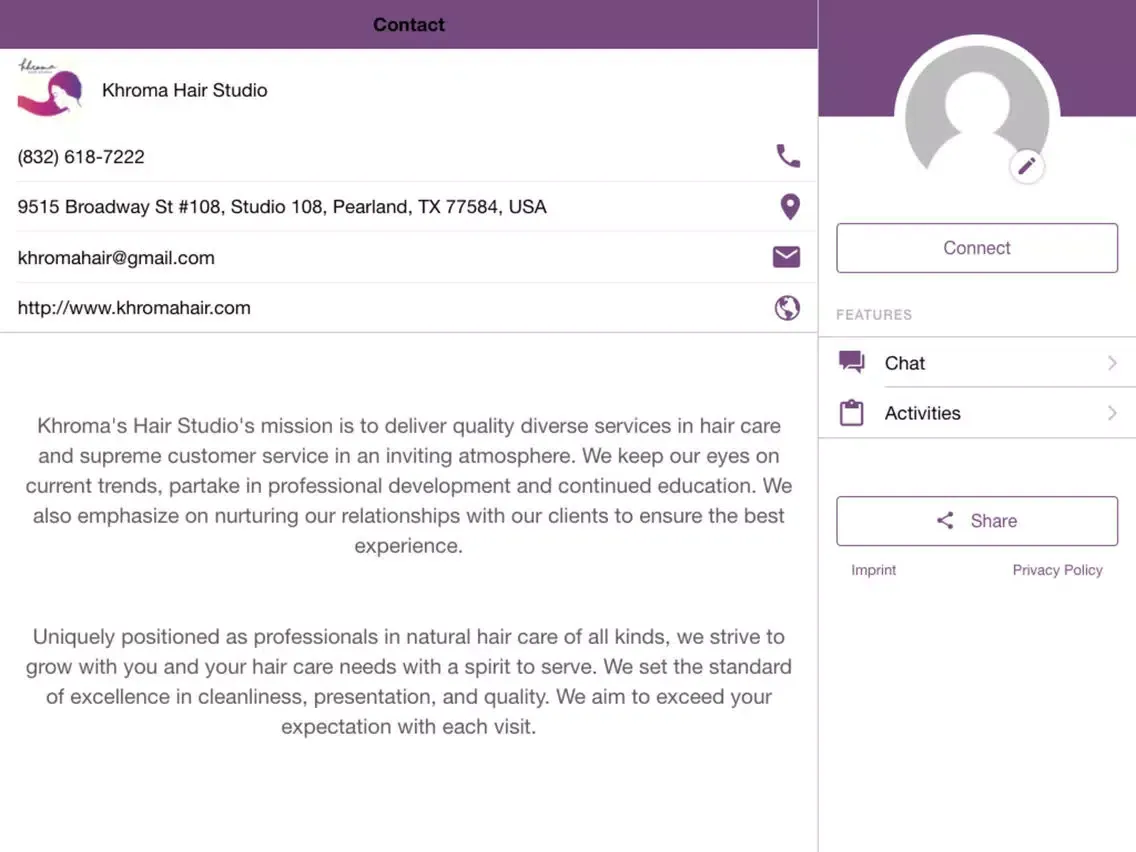The image size is (1136, 852).
Task: Click the Chat speech bubble icon
Action: coord(851,362)
